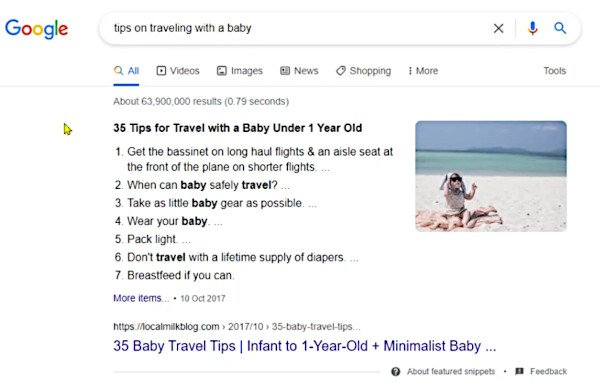Viewport: 600px width, 390px height.
Task: Click the Feedback link
Action: 548,371
